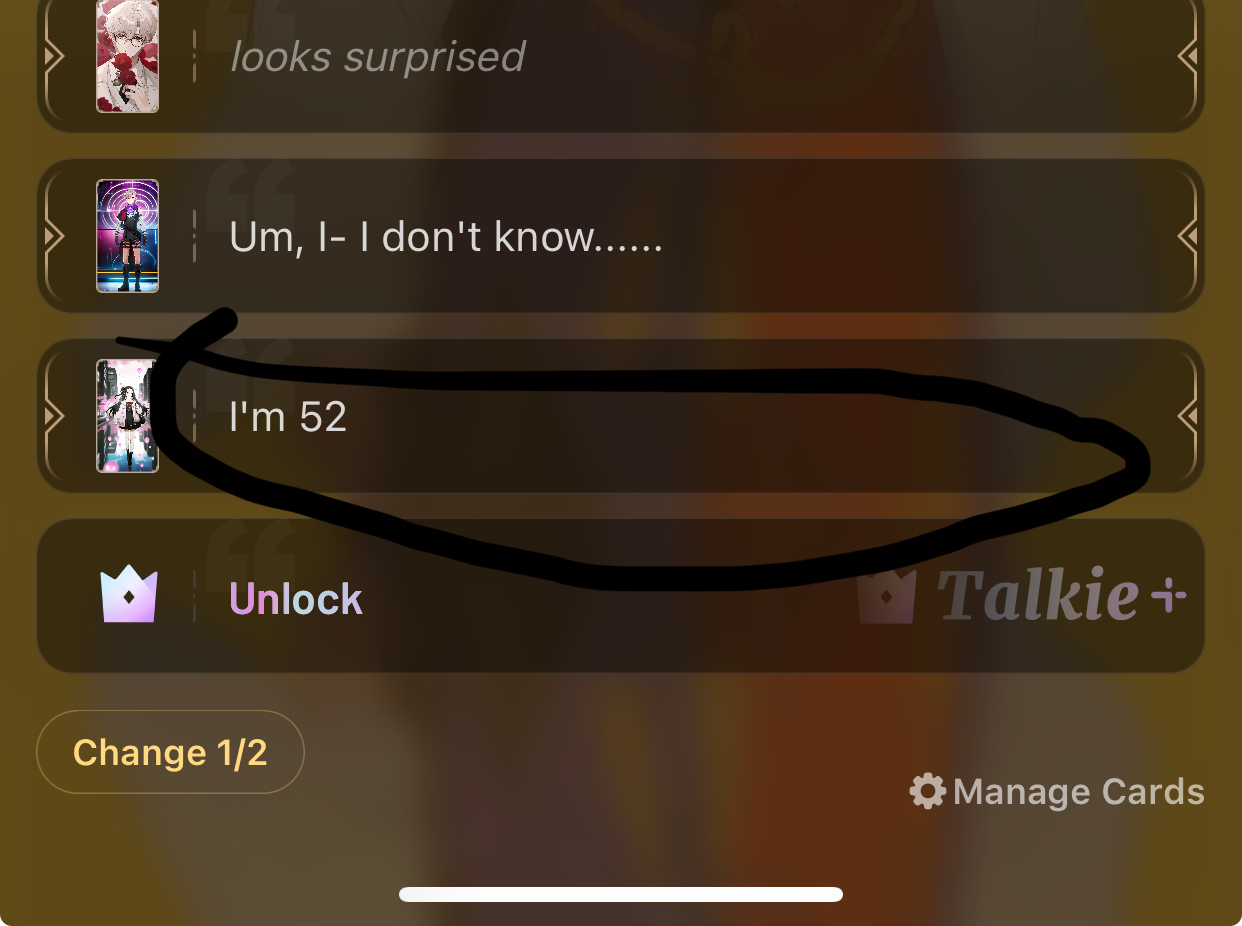
Task: Click the Change 1/2 button
Action: (170, 752)
